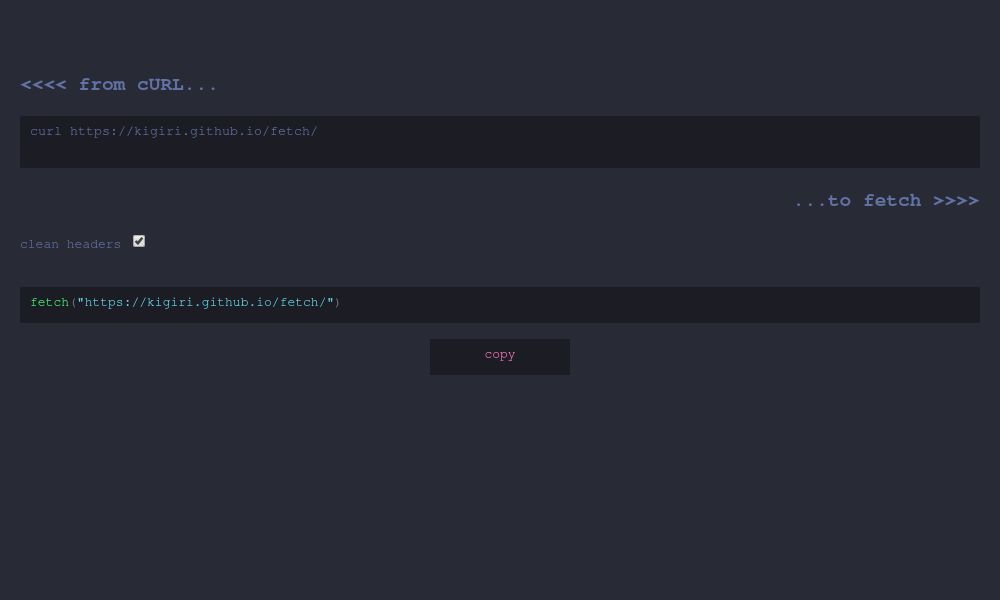
Task: Click the copy button
Action: (x=500, y=356)
